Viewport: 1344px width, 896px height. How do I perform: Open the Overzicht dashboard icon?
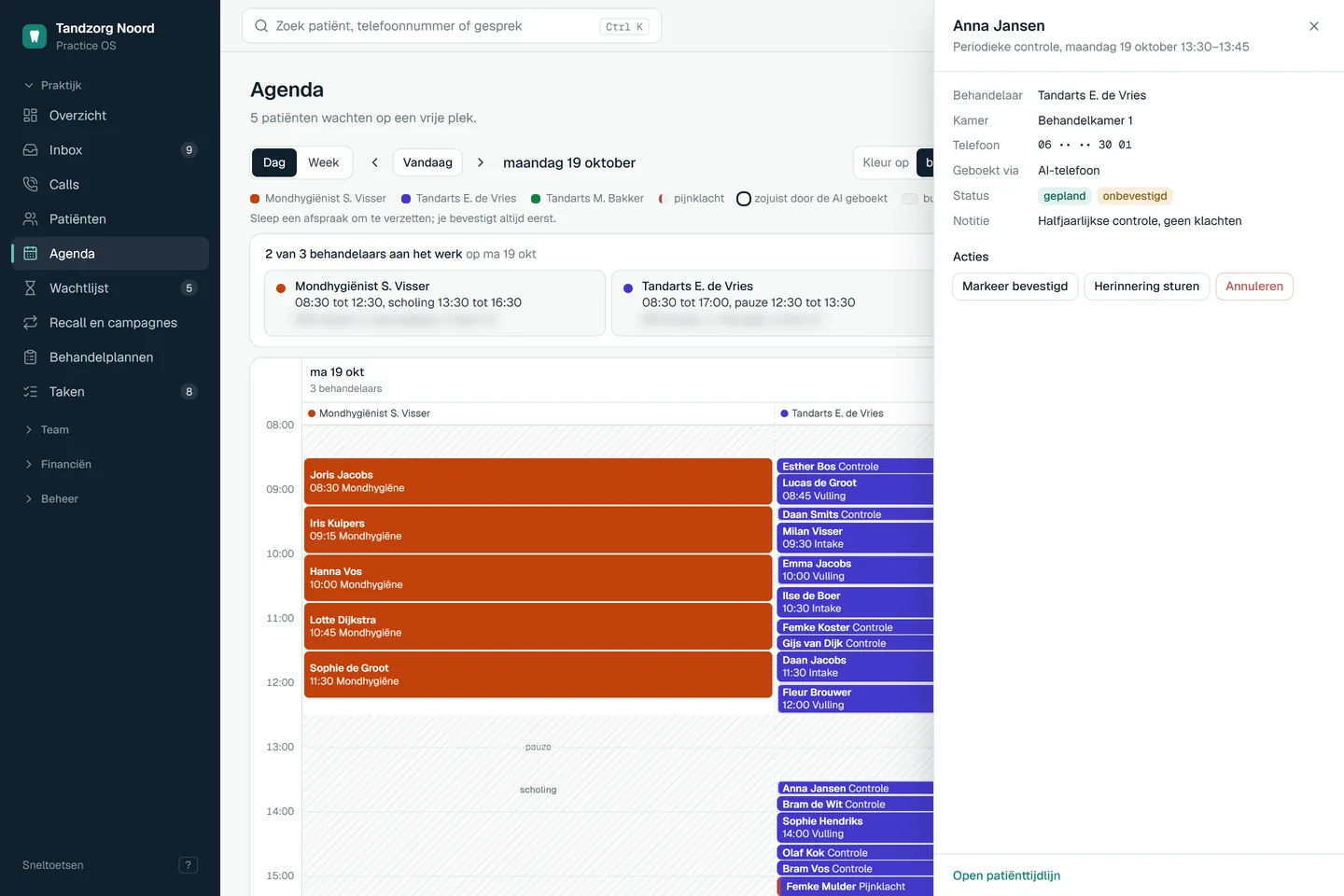point(31,116)
